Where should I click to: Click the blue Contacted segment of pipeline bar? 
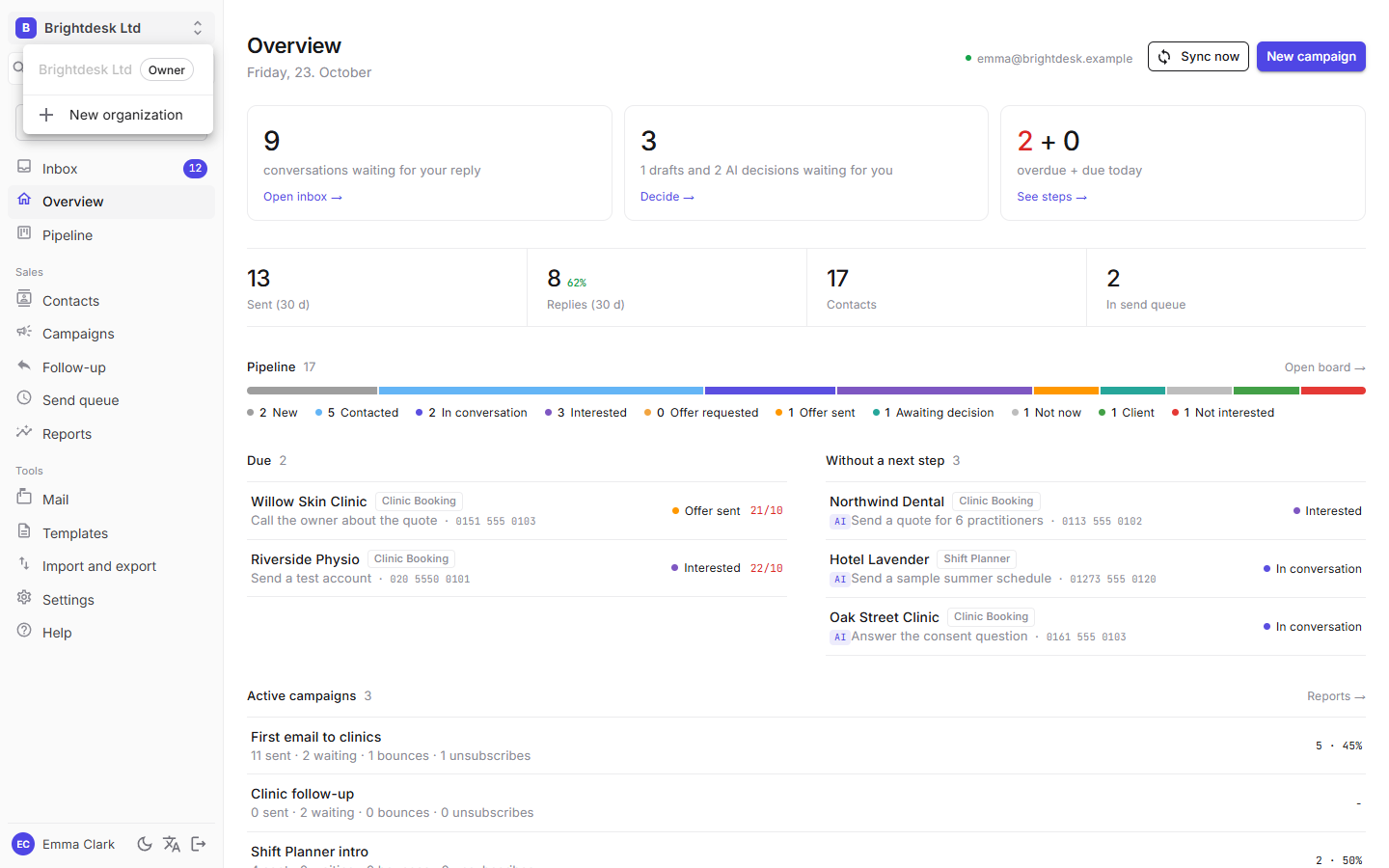541,391
